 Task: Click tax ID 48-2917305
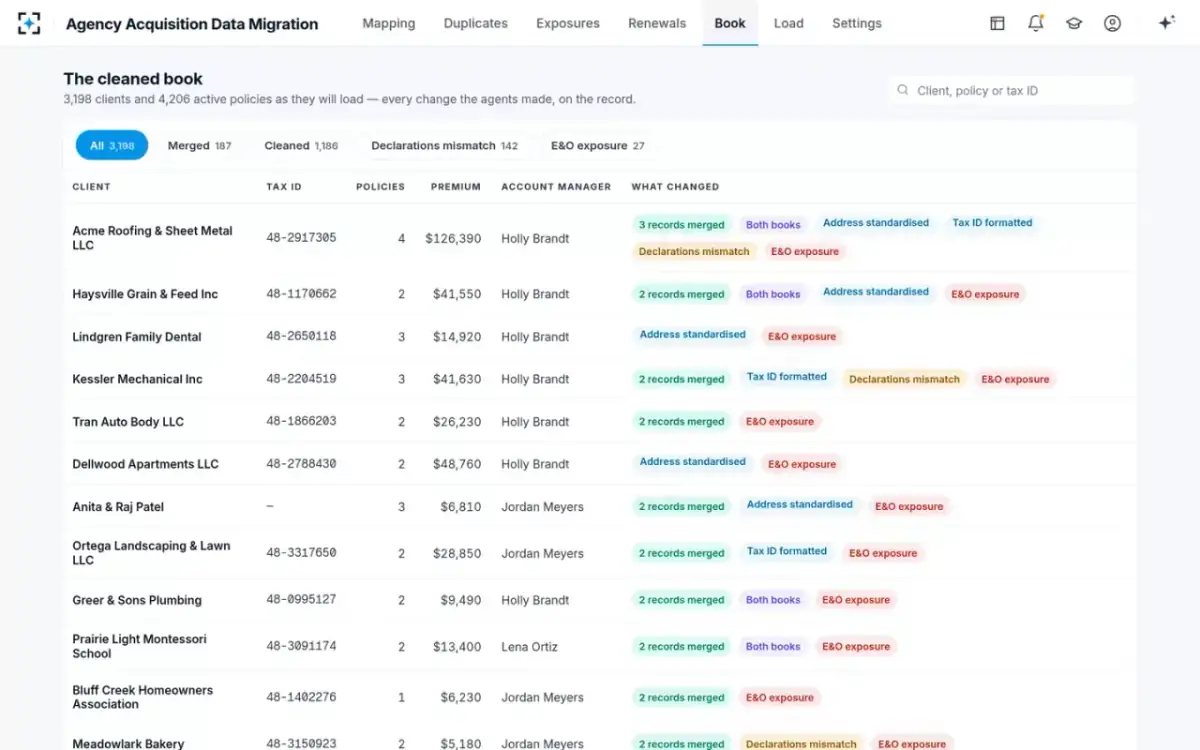tap(301, 238)
